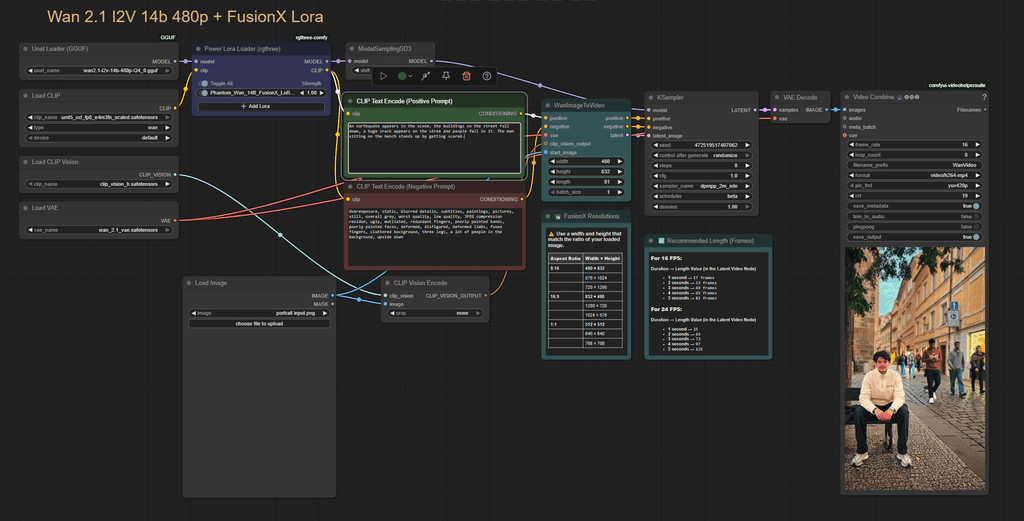The height and width of the screenshot is (521, 1024).
Task: Open control after generate dropdown
Action: pyautogui.click(x=702, y=155)
